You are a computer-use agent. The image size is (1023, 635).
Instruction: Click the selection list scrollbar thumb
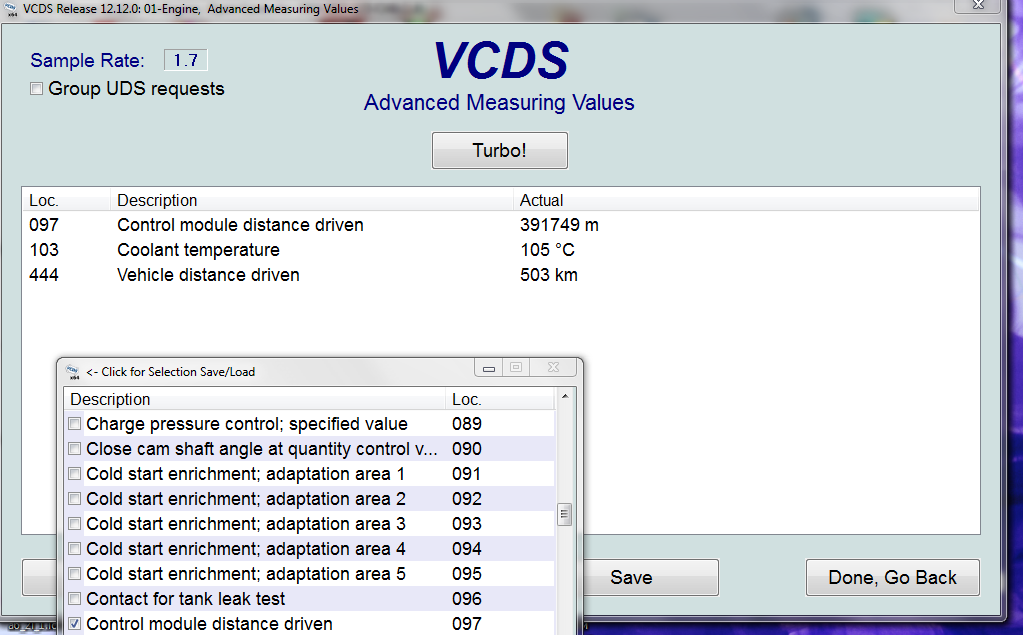pyautogui.click(x=565, y=515)
